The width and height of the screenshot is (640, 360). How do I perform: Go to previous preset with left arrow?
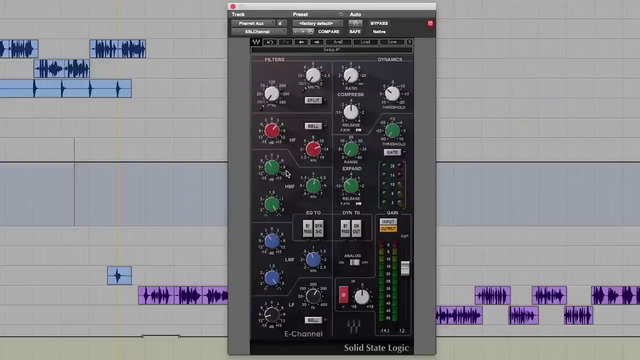tap(302, 42)
